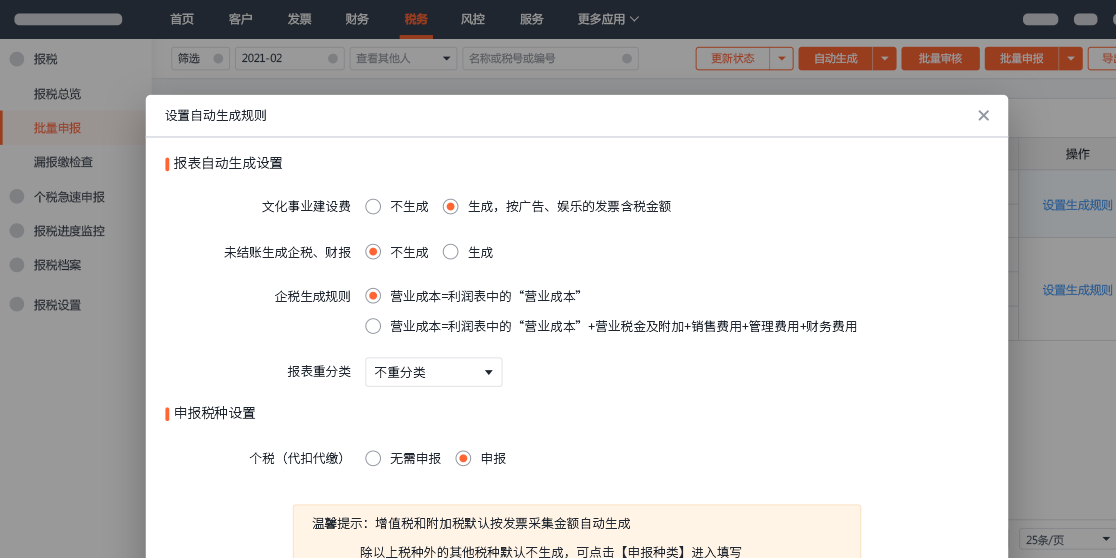Open 更多应用 menu in top navigation
Image resolution: width=1116 pixels, height=558 pixels.
tap(608, 19)
